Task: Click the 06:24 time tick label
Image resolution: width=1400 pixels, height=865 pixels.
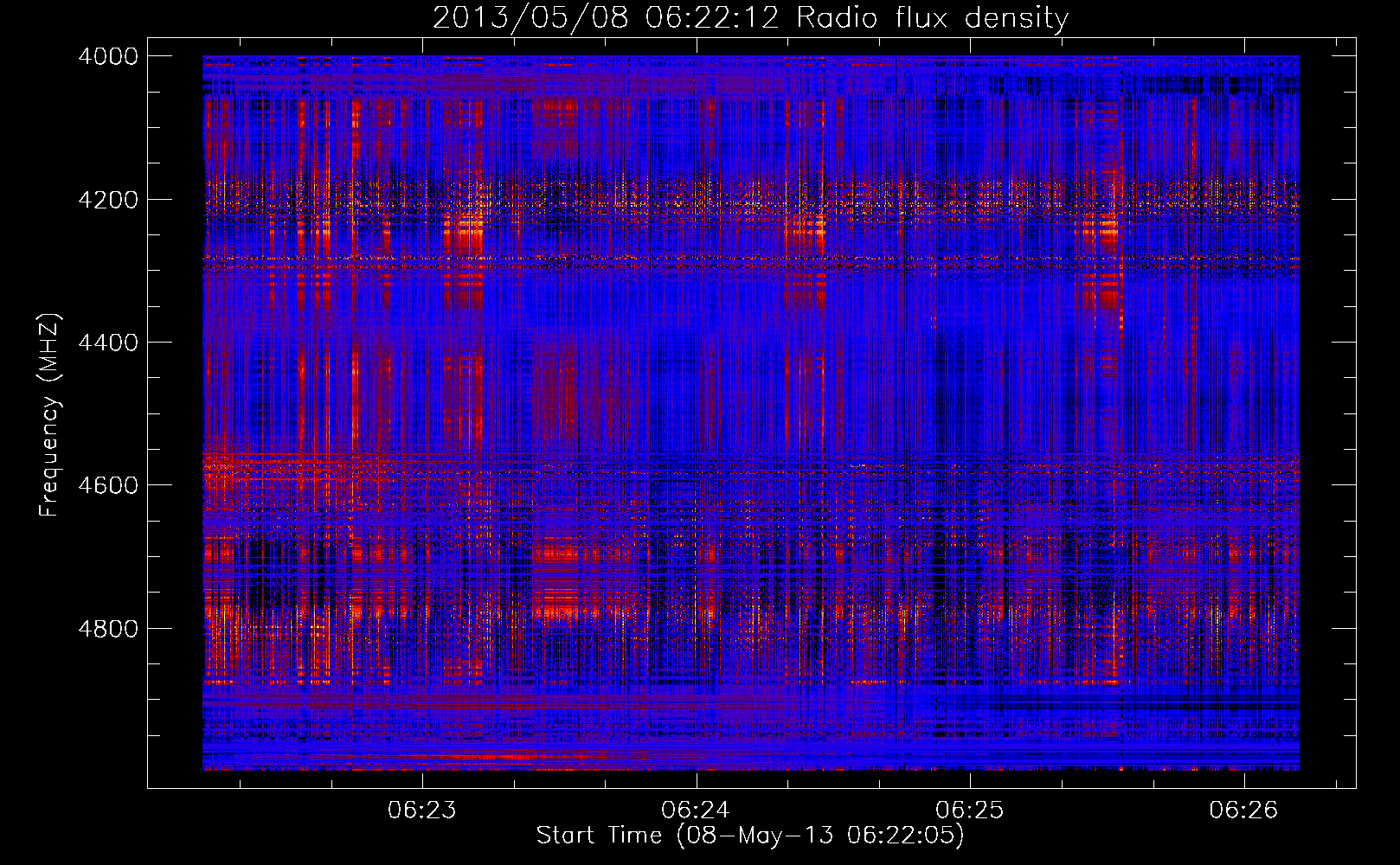Action: pyautogui.click(x=696, y=811)
